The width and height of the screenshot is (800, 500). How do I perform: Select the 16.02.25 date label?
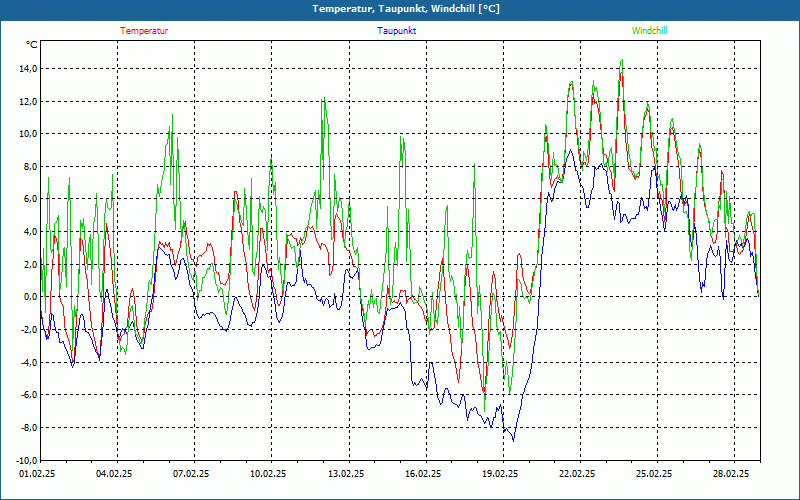click(422, 475)
